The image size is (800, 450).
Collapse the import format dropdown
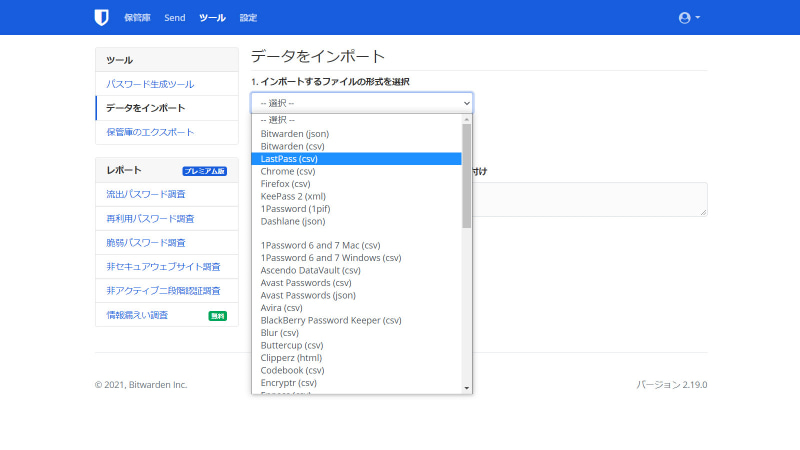[362, 103]
